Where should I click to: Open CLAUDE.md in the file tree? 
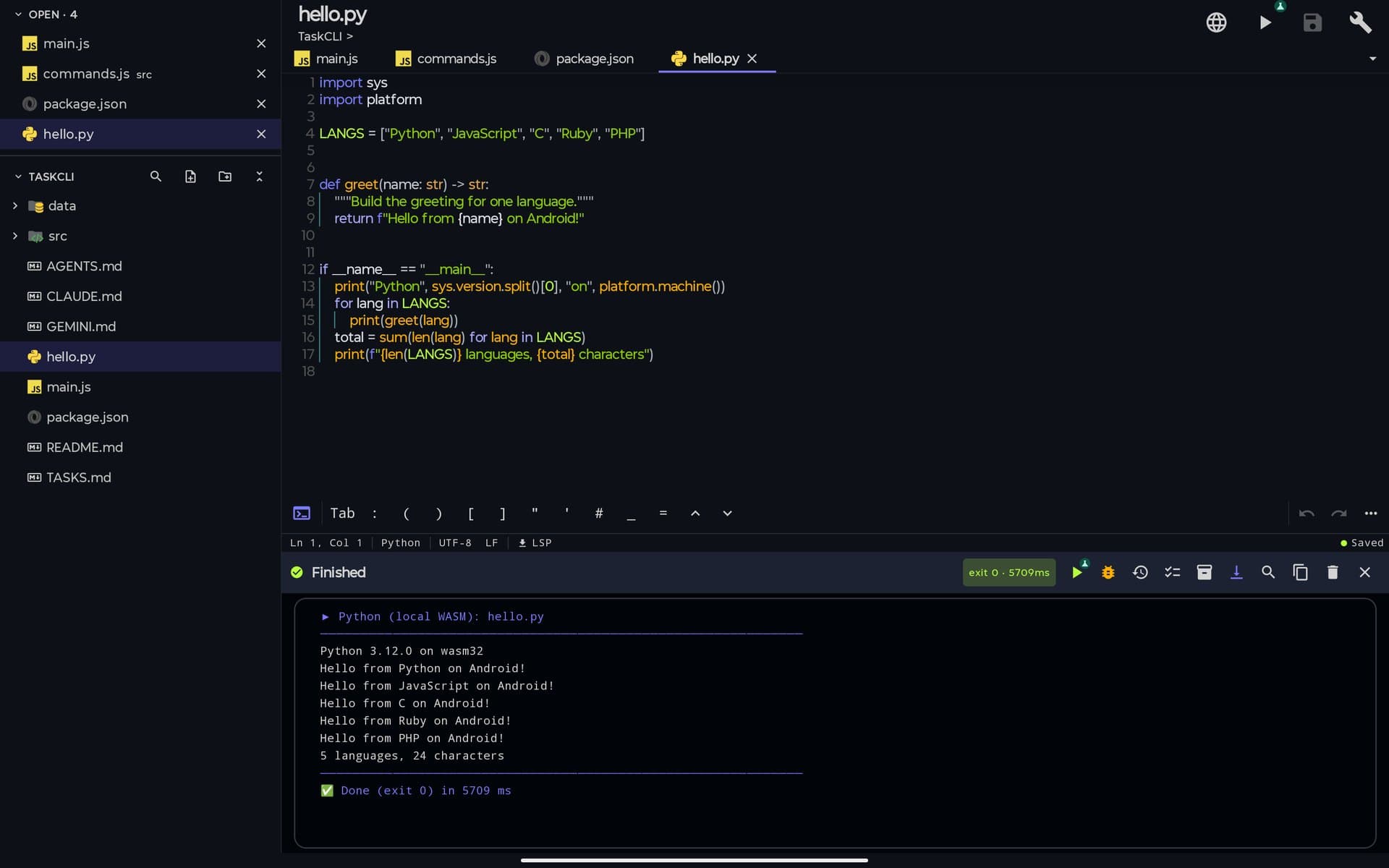click(84, 297)
